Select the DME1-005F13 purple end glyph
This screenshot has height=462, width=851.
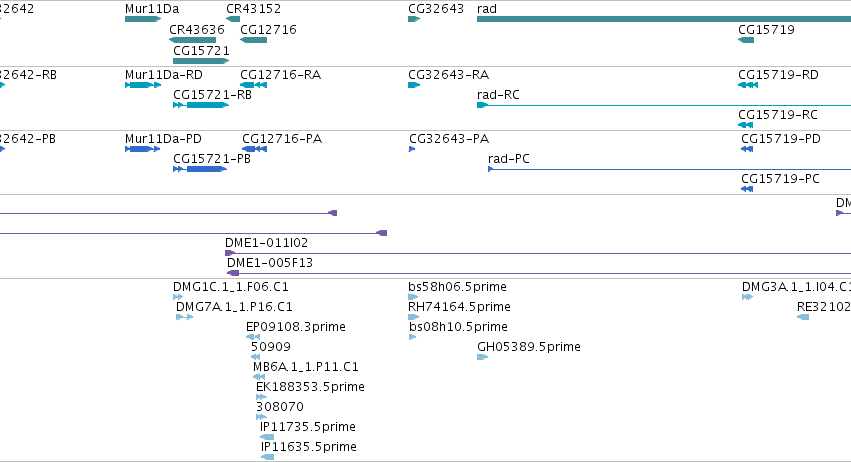pyautogui.click(x=233, y=273)
